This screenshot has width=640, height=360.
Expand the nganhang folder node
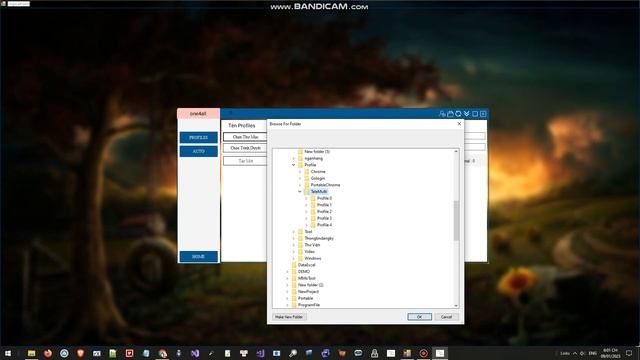pos(293,158)
